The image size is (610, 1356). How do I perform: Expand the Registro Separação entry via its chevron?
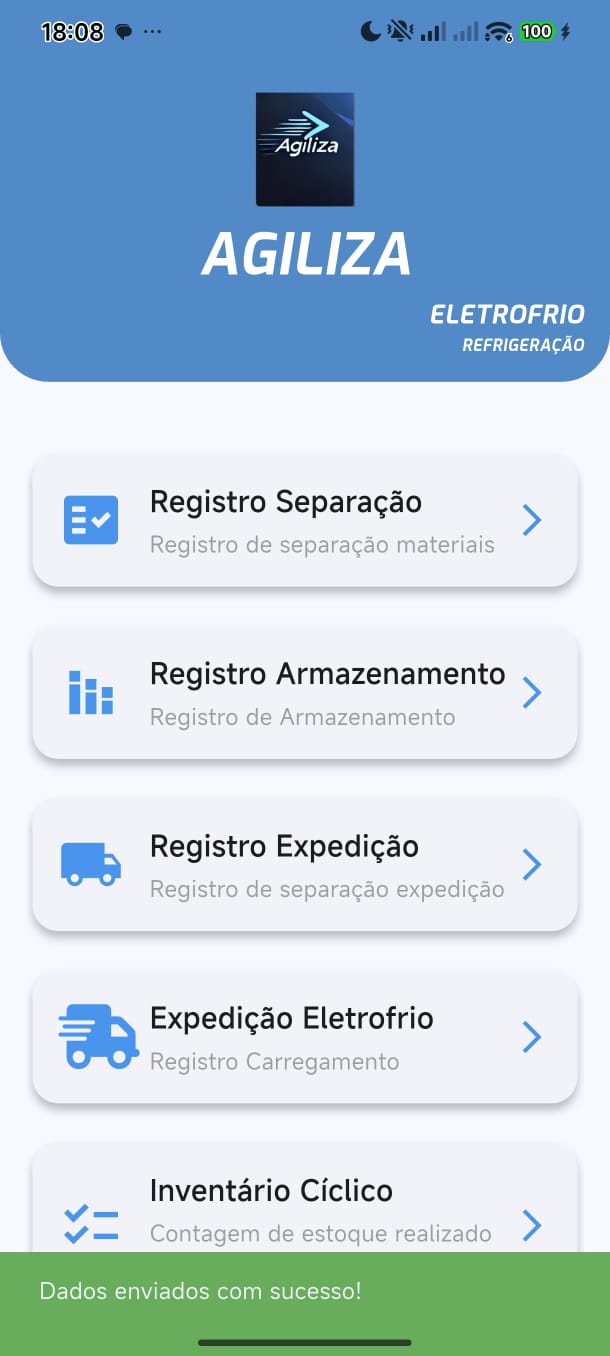click(531, 520)
